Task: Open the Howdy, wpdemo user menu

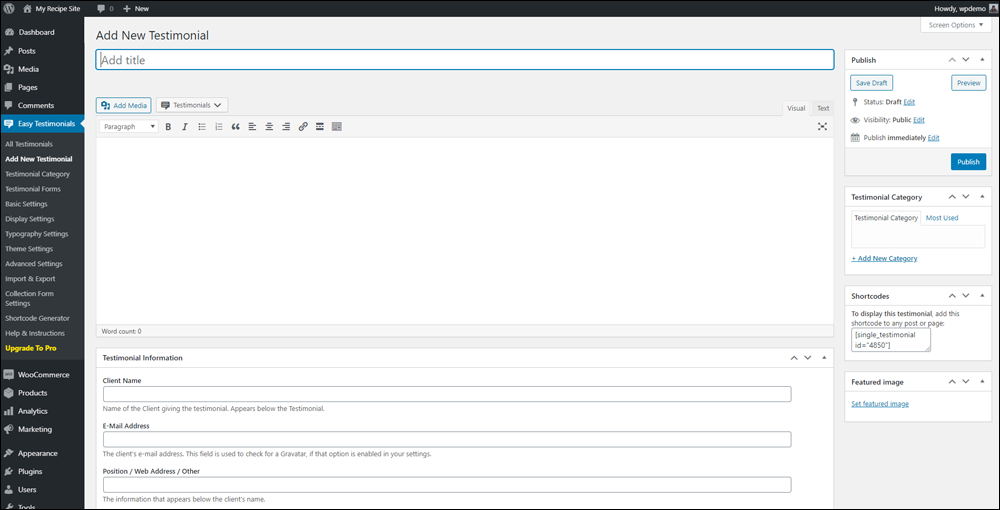Action: [x=964, y=9]
